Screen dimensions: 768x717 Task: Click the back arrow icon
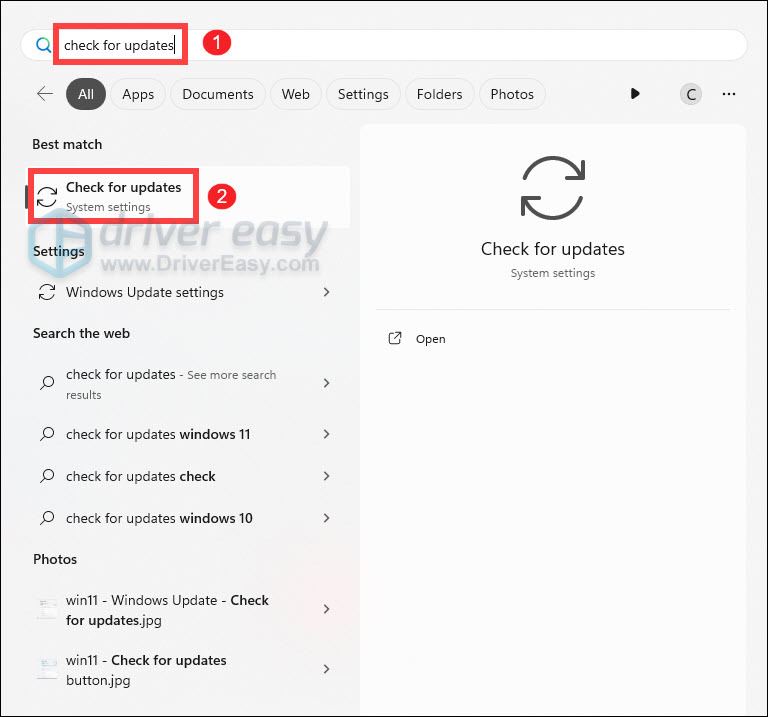tap(44, 94)
